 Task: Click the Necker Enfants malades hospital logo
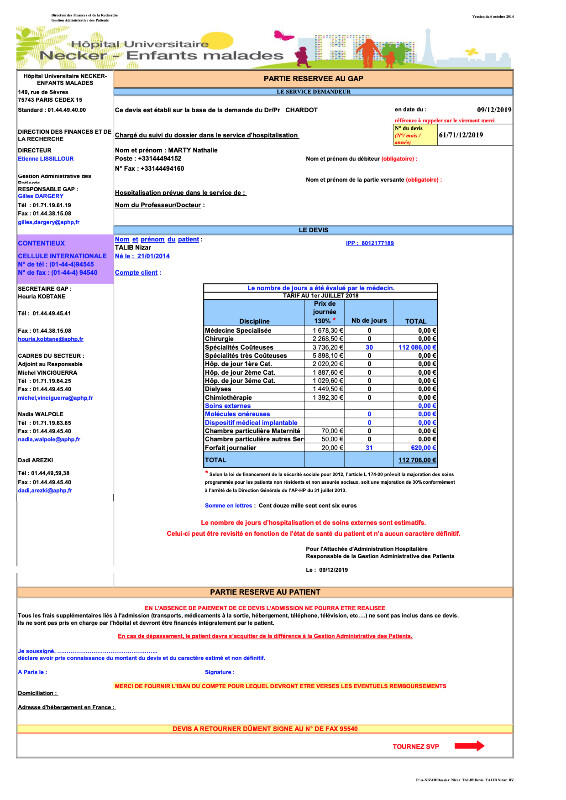pos(161,50)
